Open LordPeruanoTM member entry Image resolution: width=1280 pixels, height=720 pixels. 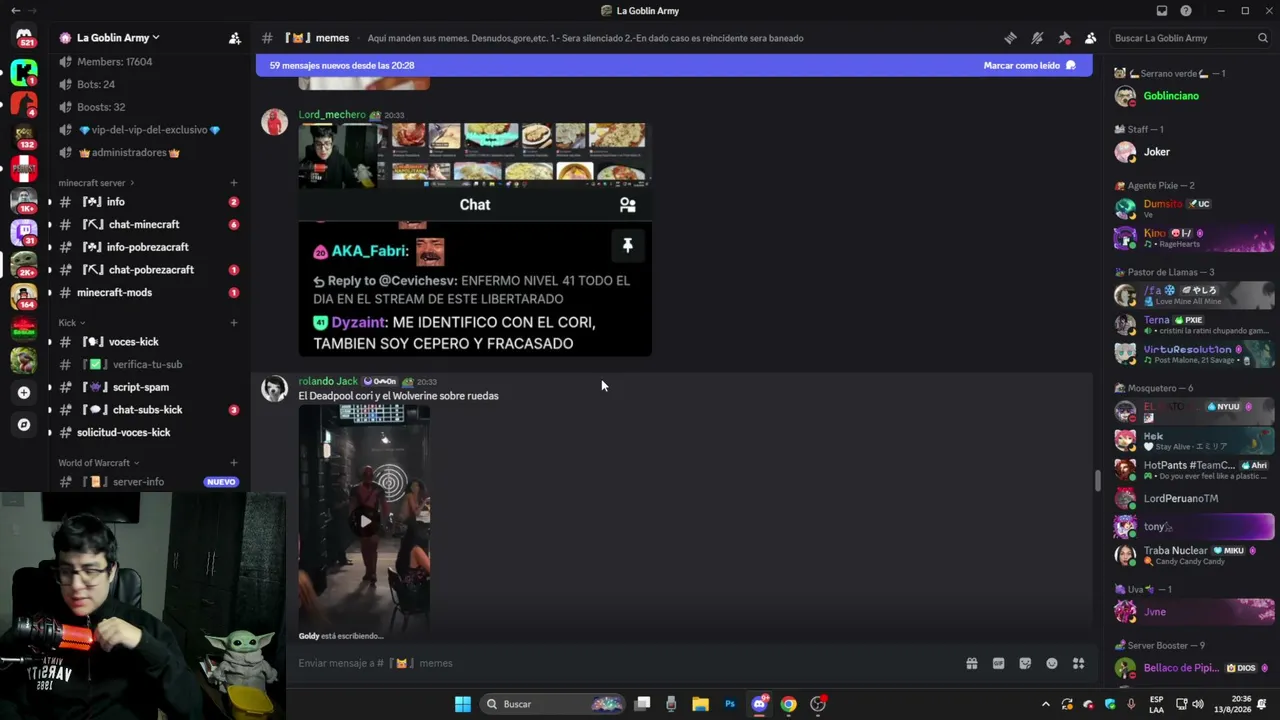coord(1194,499)
